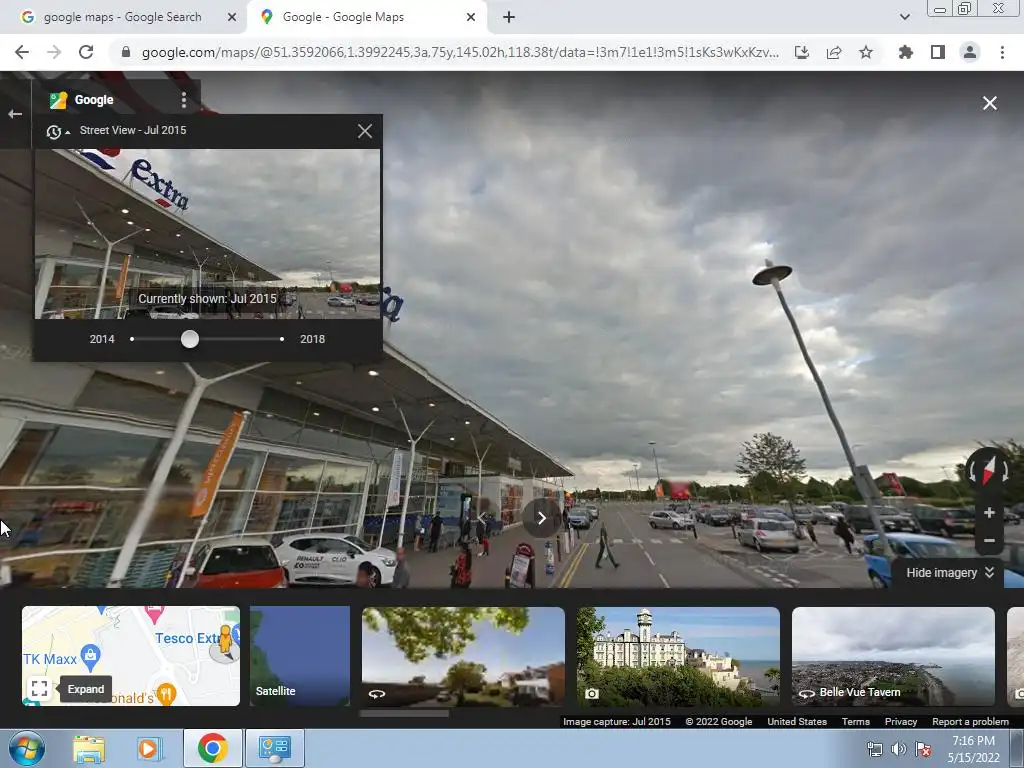
Task: Collapse the strip with Hide imagery
Action: click(950, 573)
